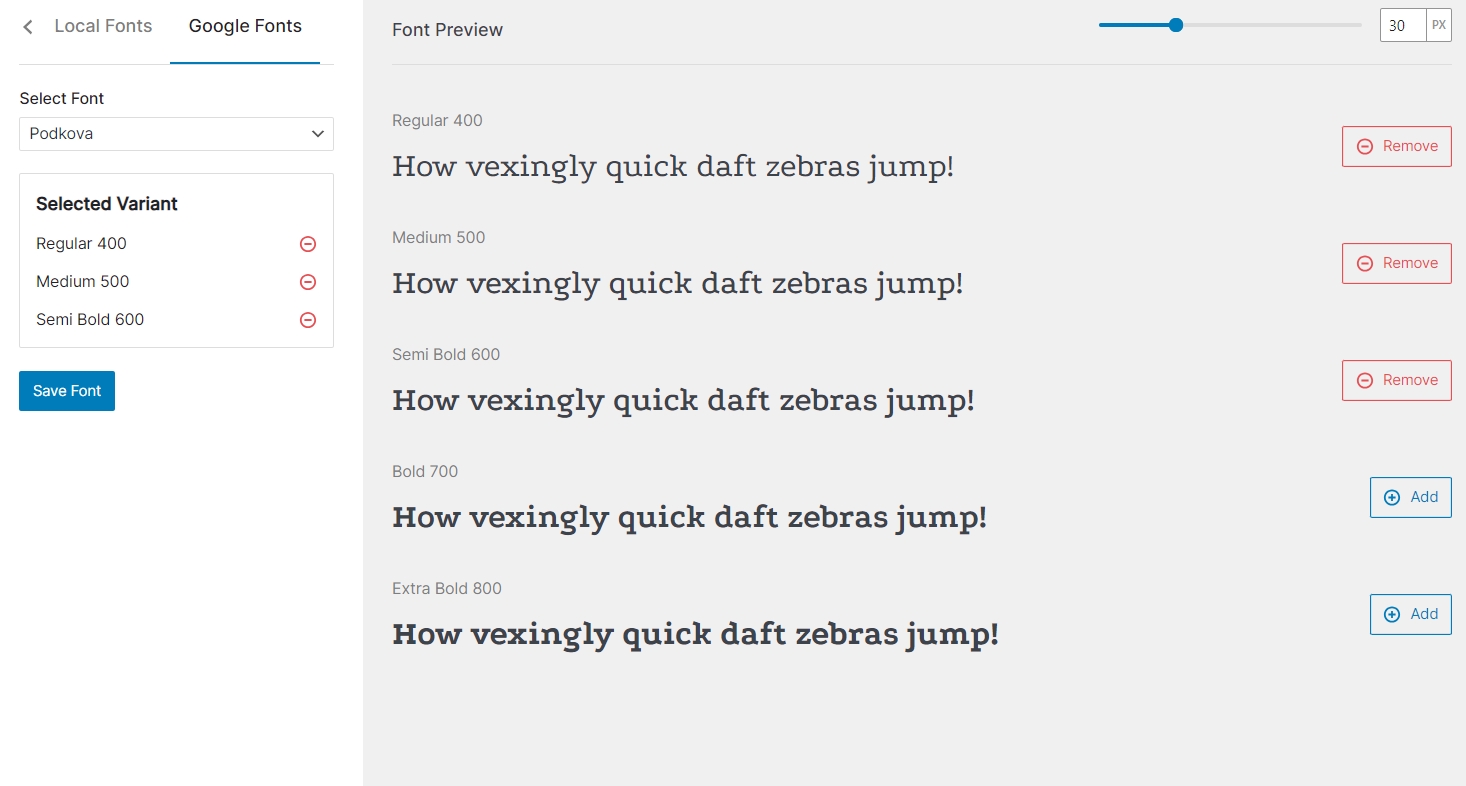Add the Extra Bold 800 variant

[1410, 614]
